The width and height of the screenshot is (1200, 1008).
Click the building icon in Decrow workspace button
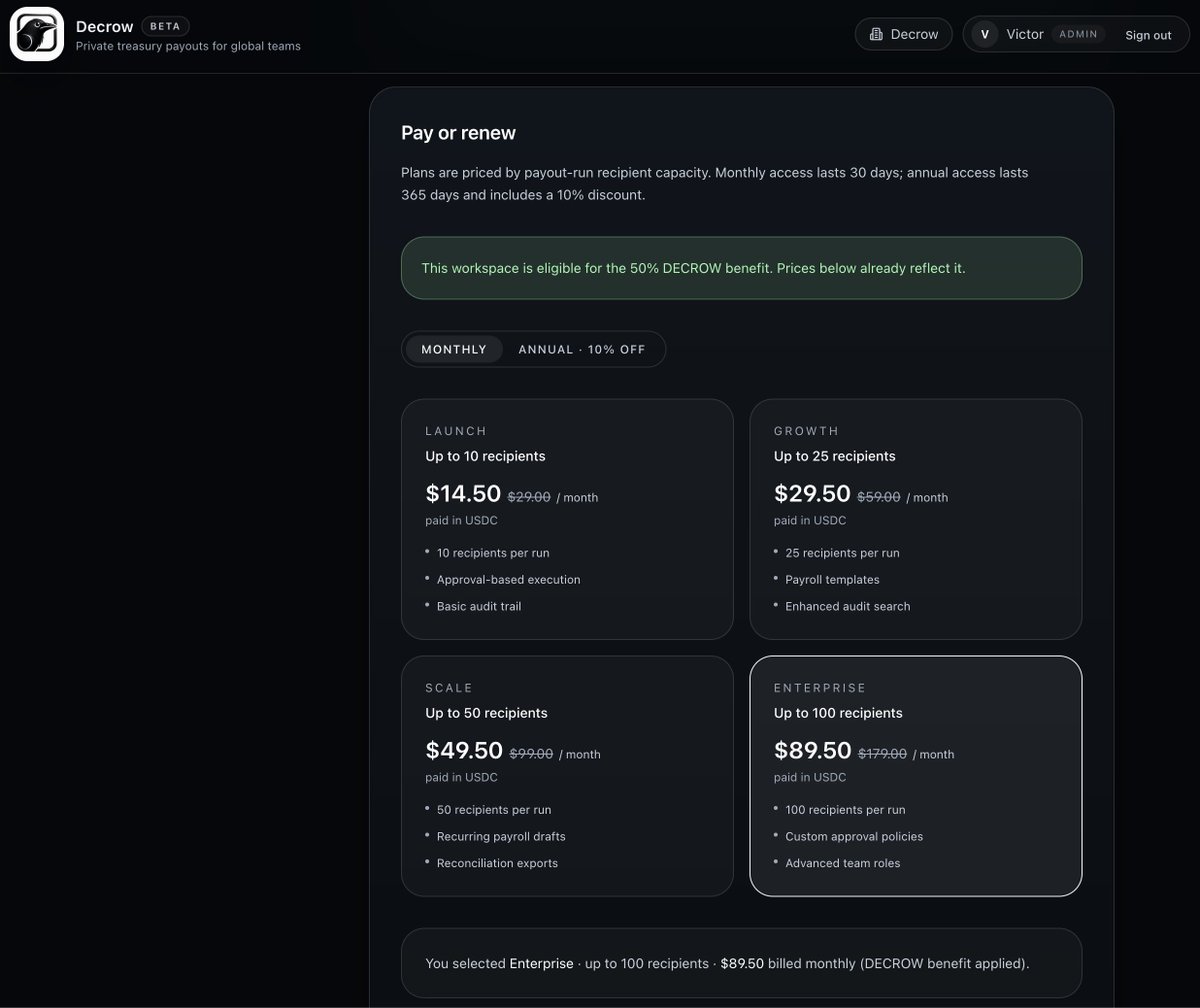pos(876,34)
